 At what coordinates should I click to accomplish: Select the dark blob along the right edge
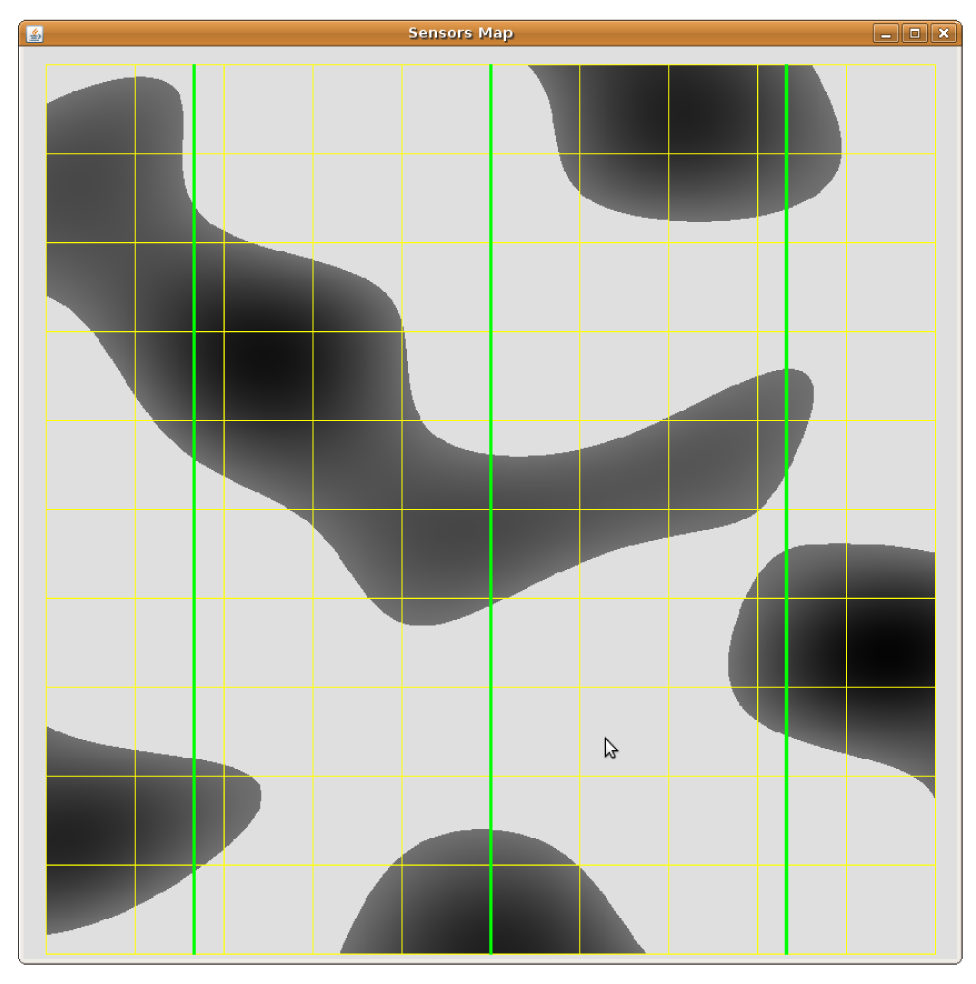tap(860, 650)
